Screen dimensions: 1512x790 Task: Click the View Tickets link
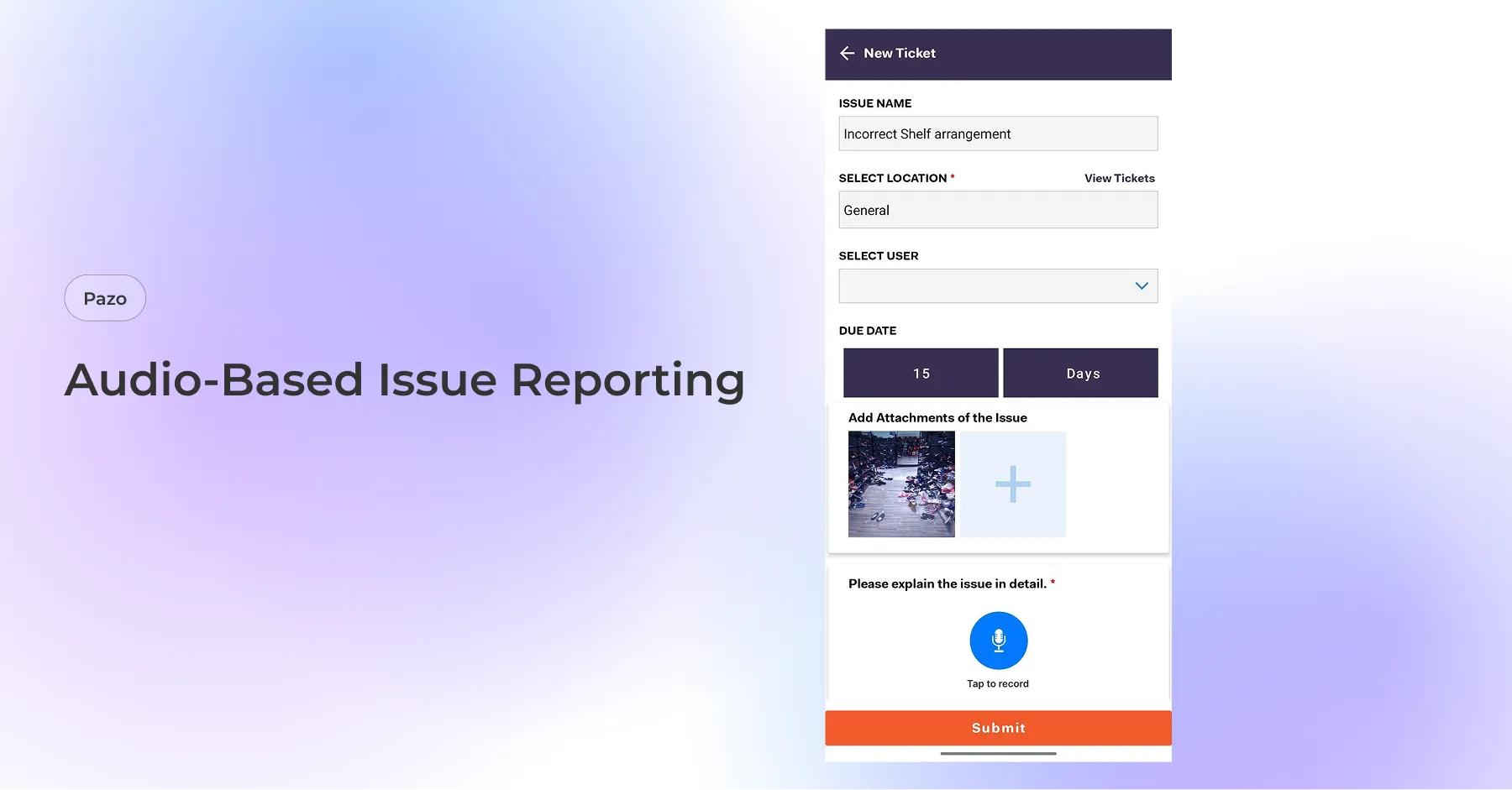coord(1119,177)
